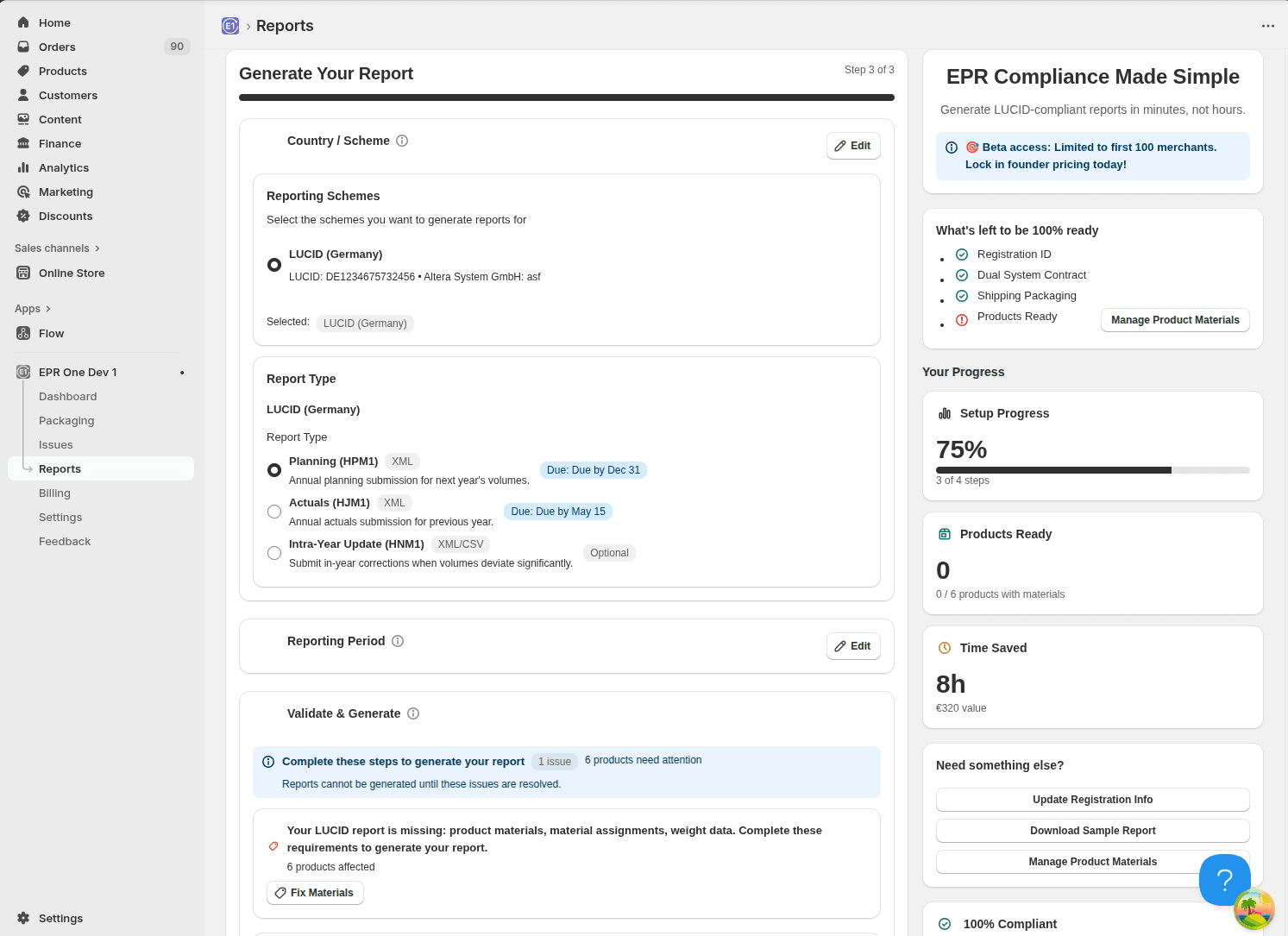This screenshot has width=1288, height=936.
Task: Click the Setup Progress 75% bar
Action: (1092, 470)
